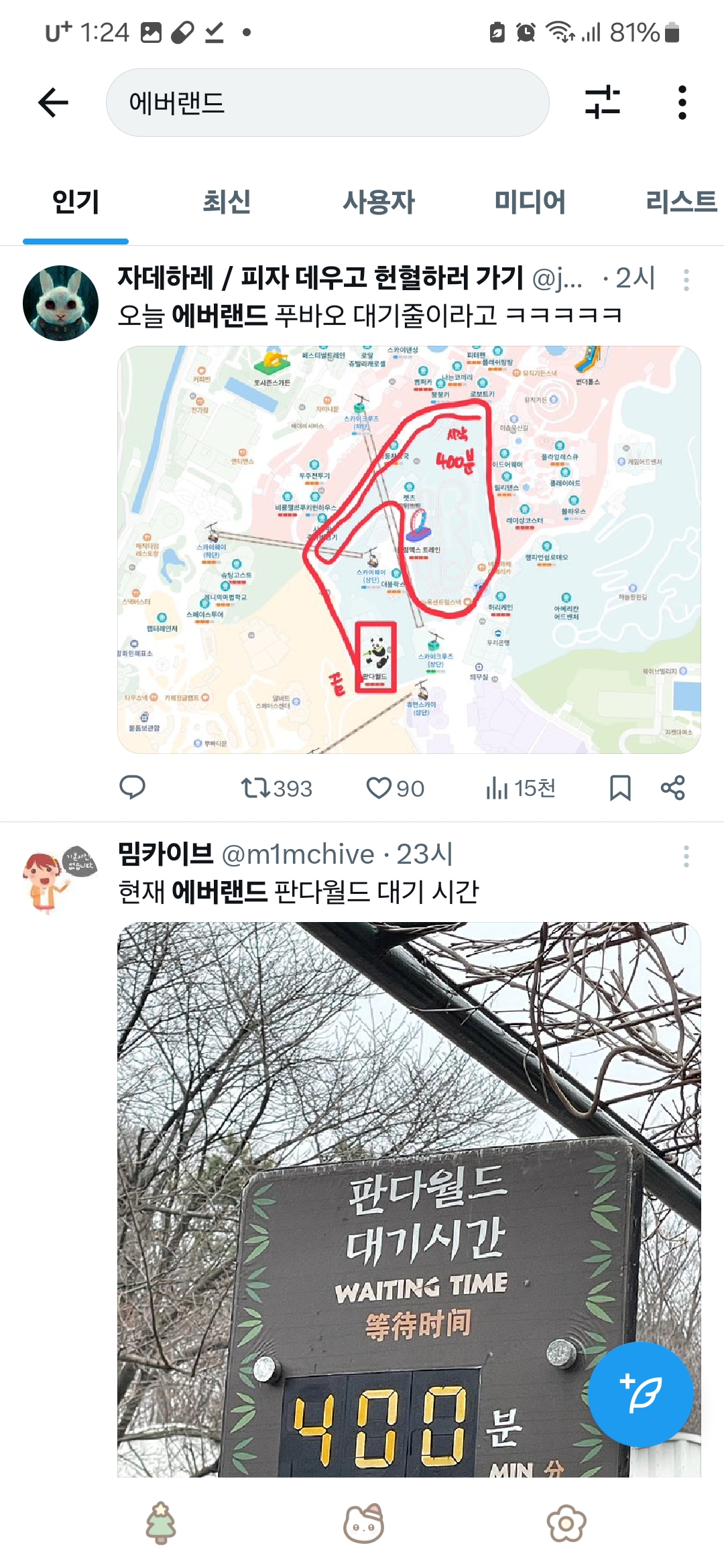
Task: Switch to the 최신 tab
Action: (227, 202)
